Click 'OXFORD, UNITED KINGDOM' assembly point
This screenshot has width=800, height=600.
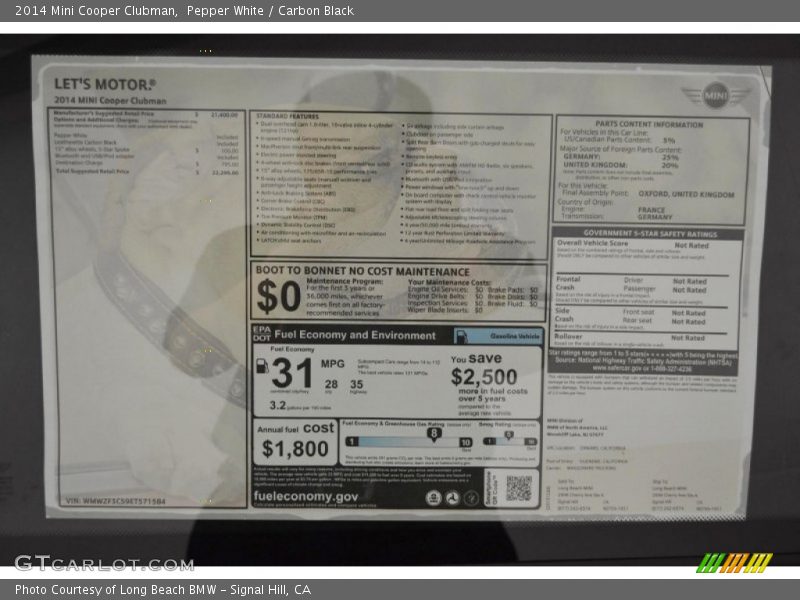pyautogui.click(x=686, y=194)
